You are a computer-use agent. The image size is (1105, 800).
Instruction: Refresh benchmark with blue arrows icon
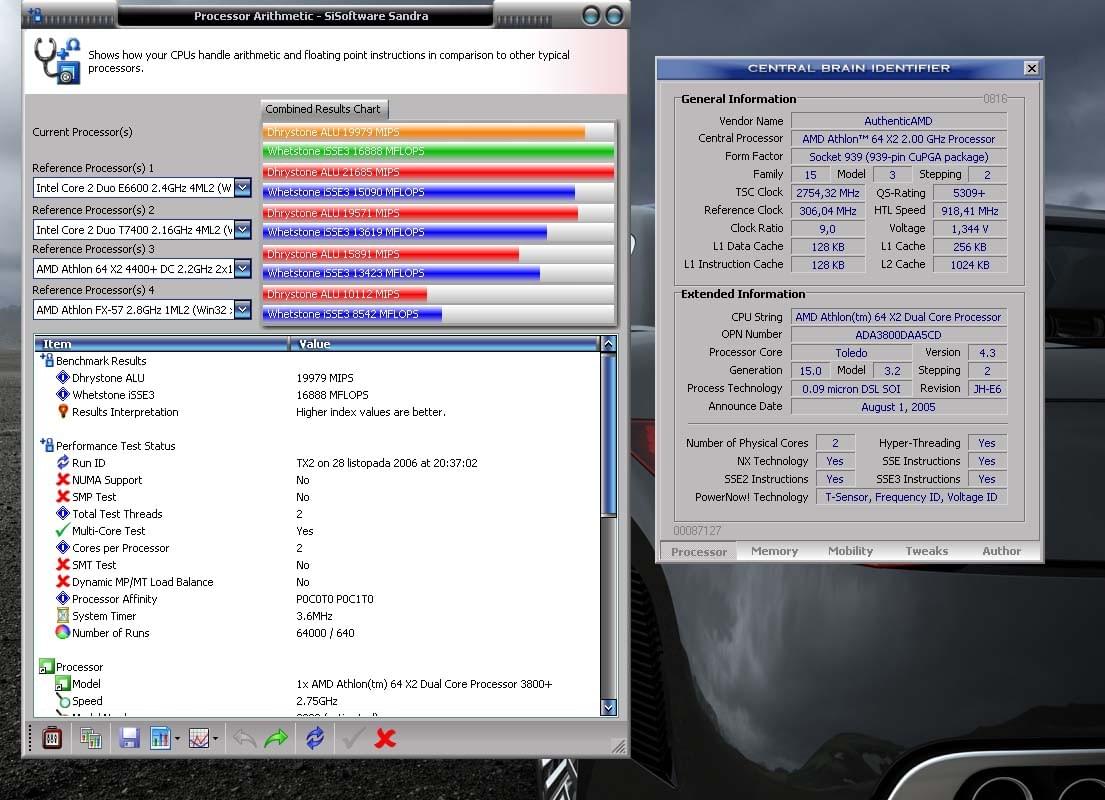[315, 738]
